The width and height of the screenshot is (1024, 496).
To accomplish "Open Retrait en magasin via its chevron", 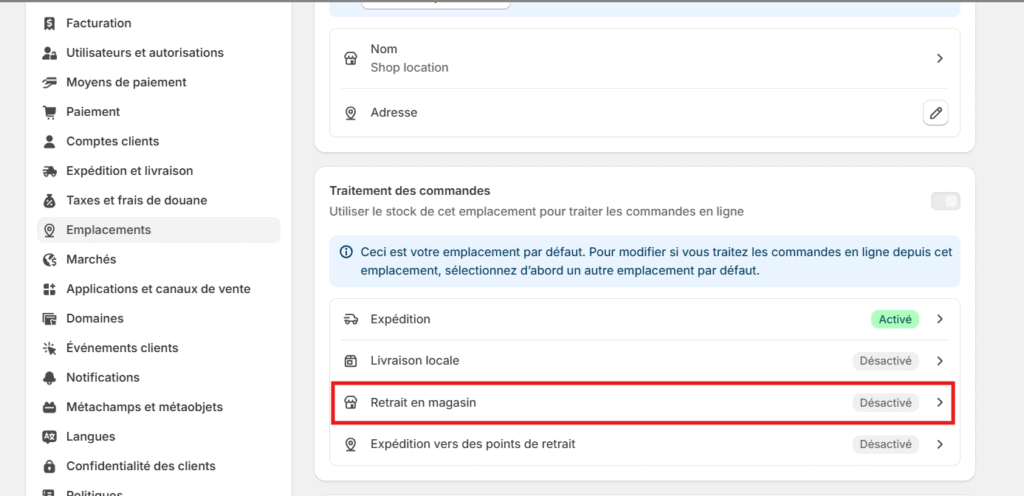I will 940,403.
